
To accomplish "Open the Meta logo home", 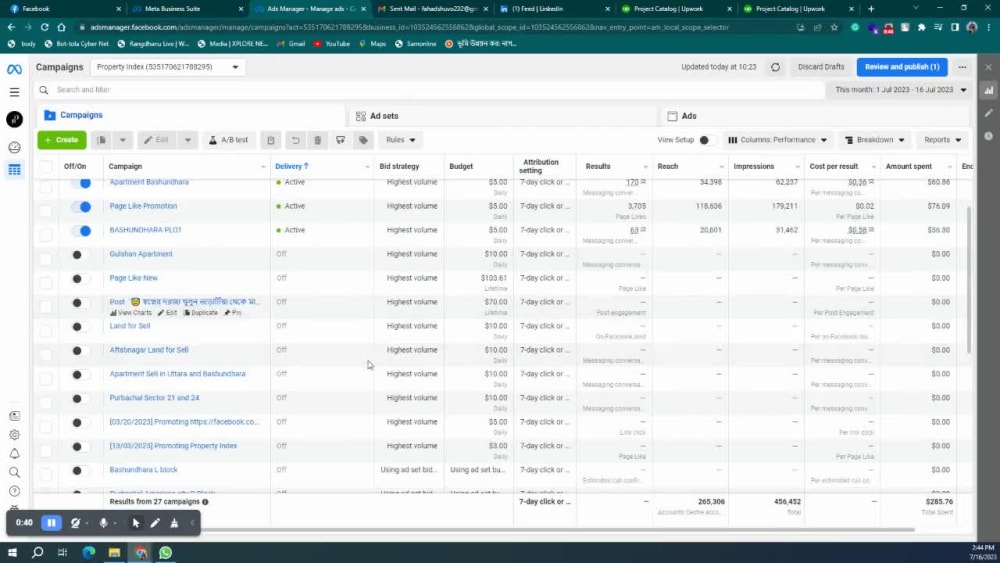I will [x=14, y=69].
